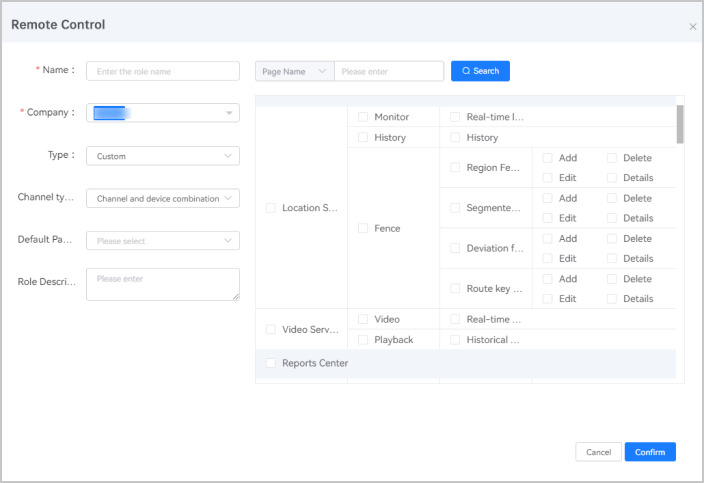Screen dimensions: 704x483
Task: Check the Location Service permission box
Action: click(271, 208)
